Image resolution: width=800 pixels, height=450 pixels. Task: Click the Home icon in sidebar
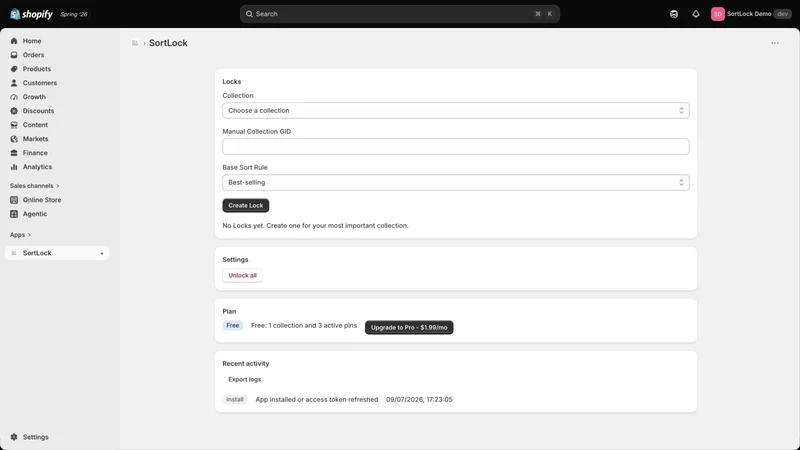pyautogui.click(x=14, y=41)
